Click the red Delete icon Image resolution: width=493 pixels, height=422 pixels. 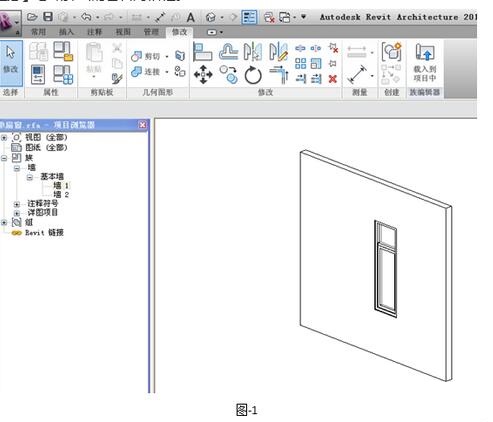[333, 79]
